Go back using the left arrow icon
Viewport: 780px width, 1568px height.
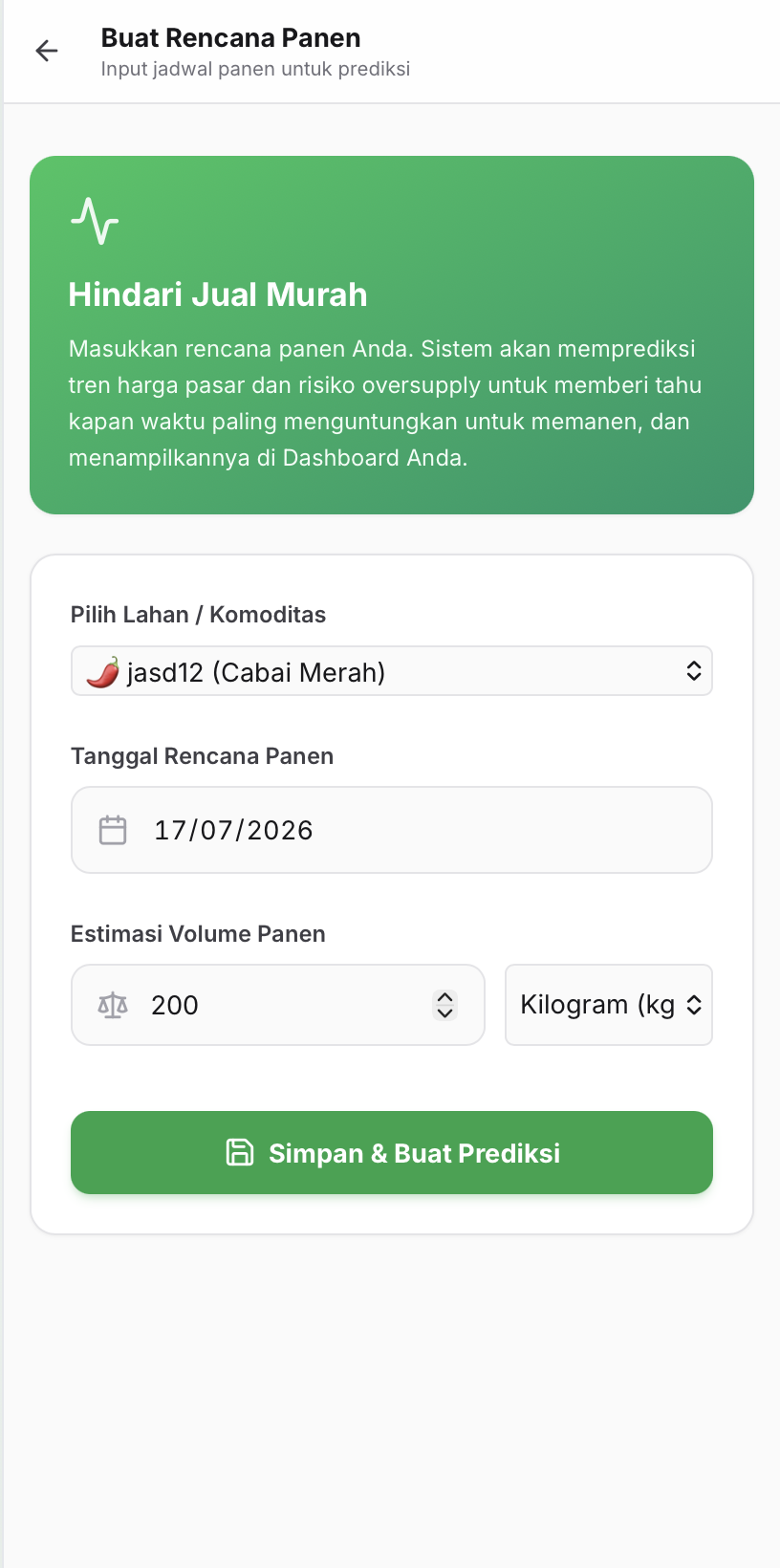tap(47, 51)
